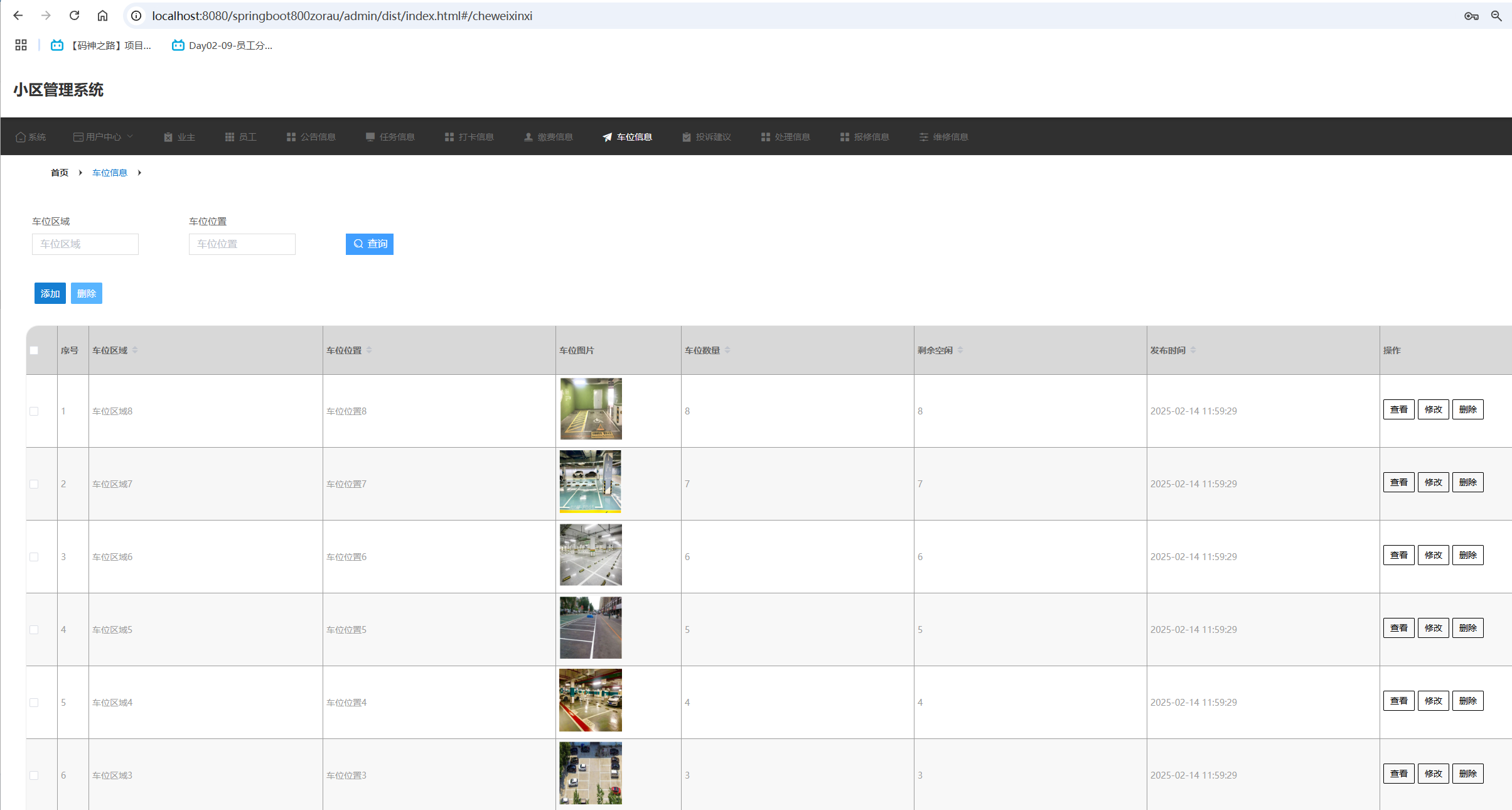The height and width of the screenshot is (810, 1512).
Task: Click the browser home icon
Action: (x=102, y=16)
